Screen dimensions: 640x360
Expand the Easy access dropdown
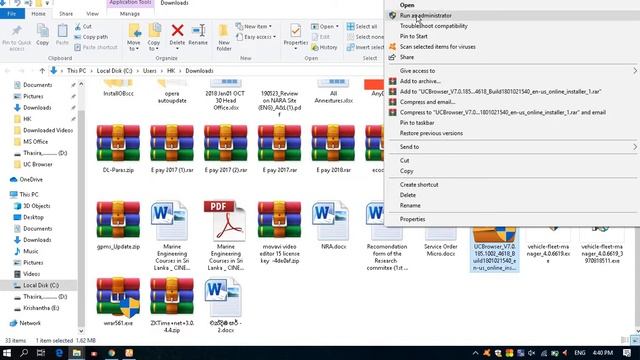(256, 37)
